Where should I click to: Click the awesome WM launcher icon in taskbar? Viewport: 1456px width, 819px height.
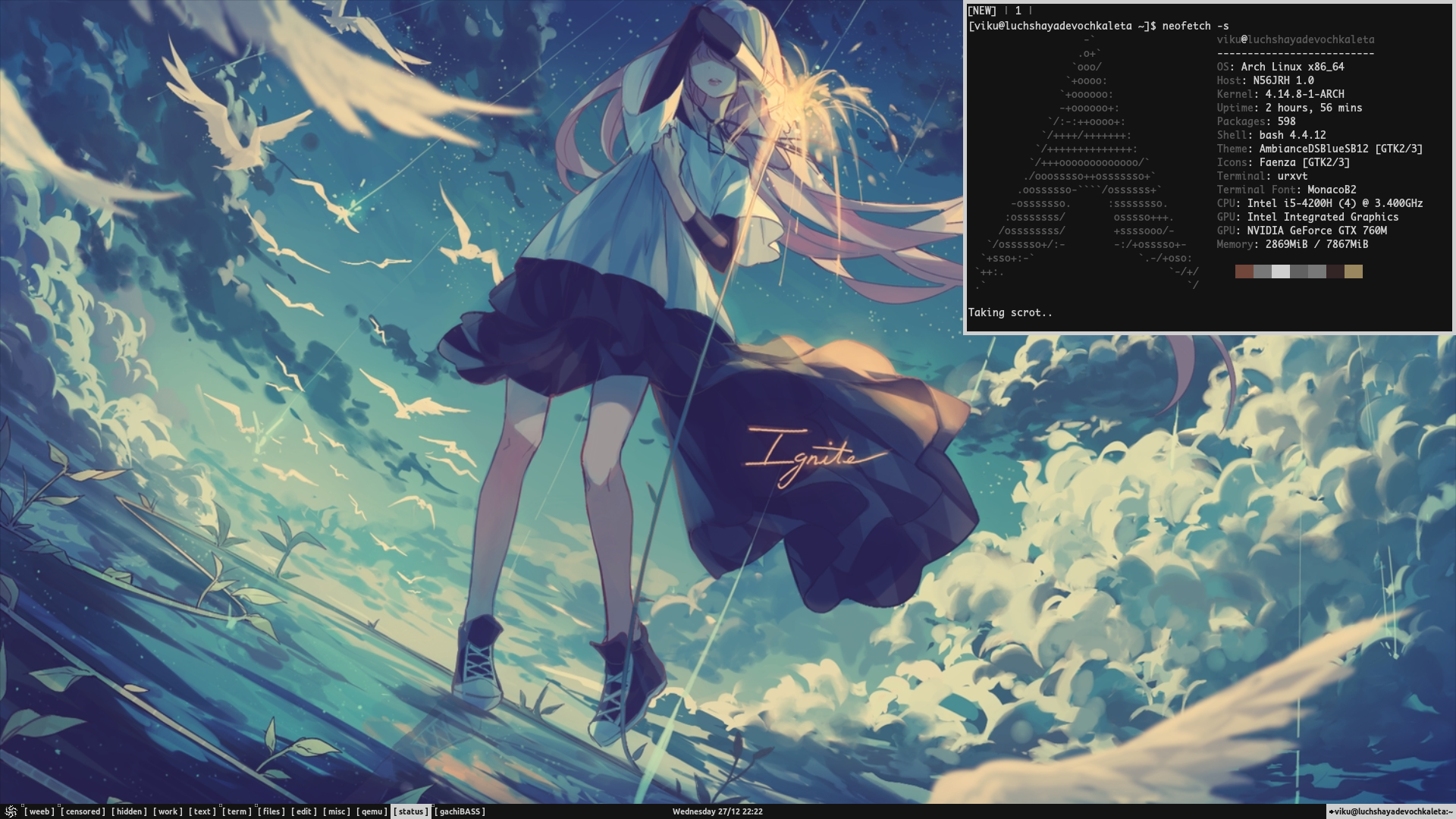pyautogui.click(x=11, y=811)
